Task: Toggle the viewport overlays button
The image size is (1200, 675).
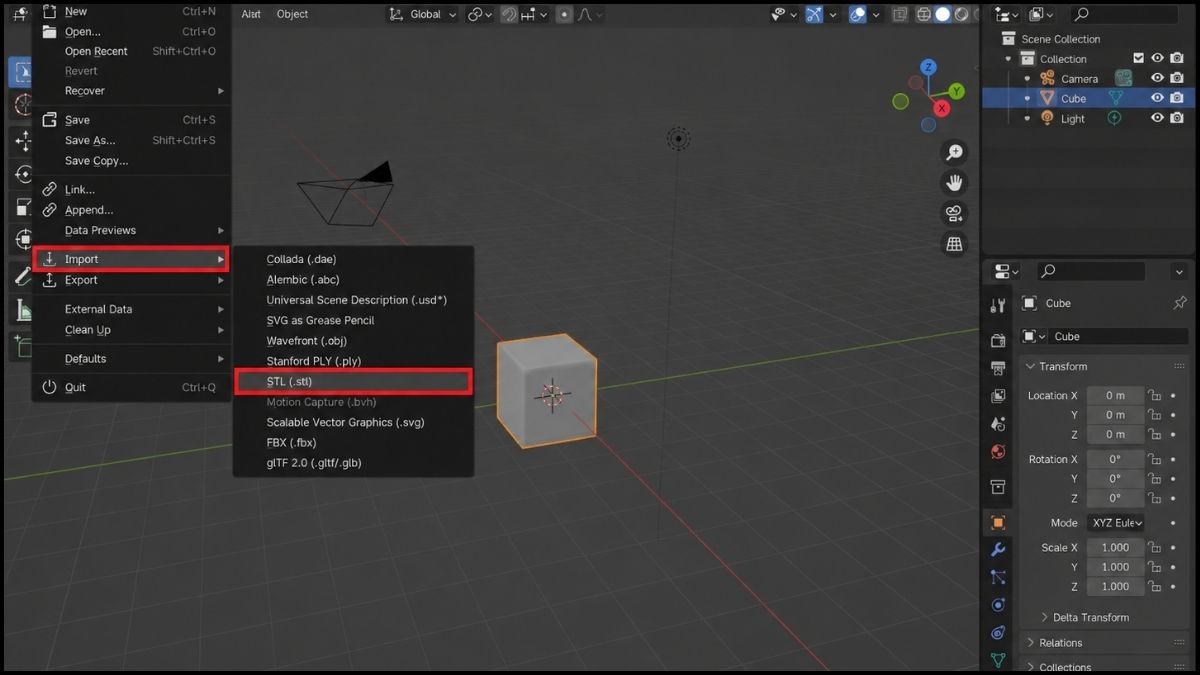Action: click(x=857, y=14)
